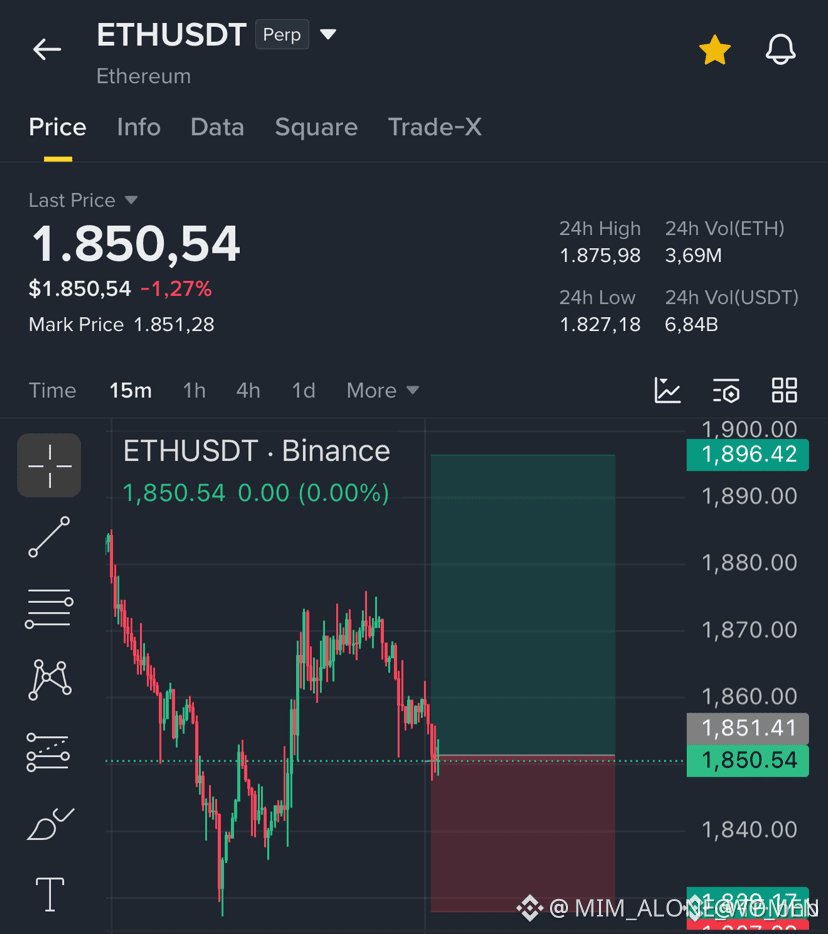Expand the ETHUSDT Perp pair selector arrow
Viewport: 828px width, 934px height.
(x=328, y=35)
